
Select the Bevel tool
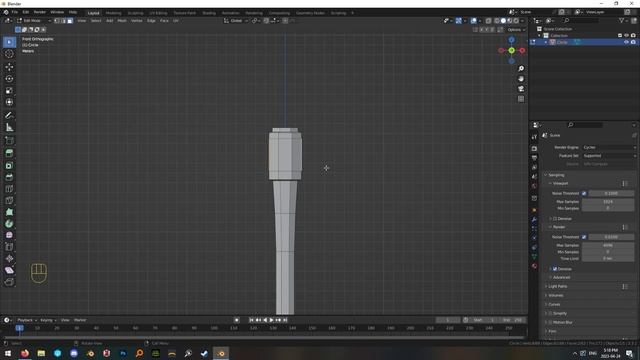pos(9,177)
